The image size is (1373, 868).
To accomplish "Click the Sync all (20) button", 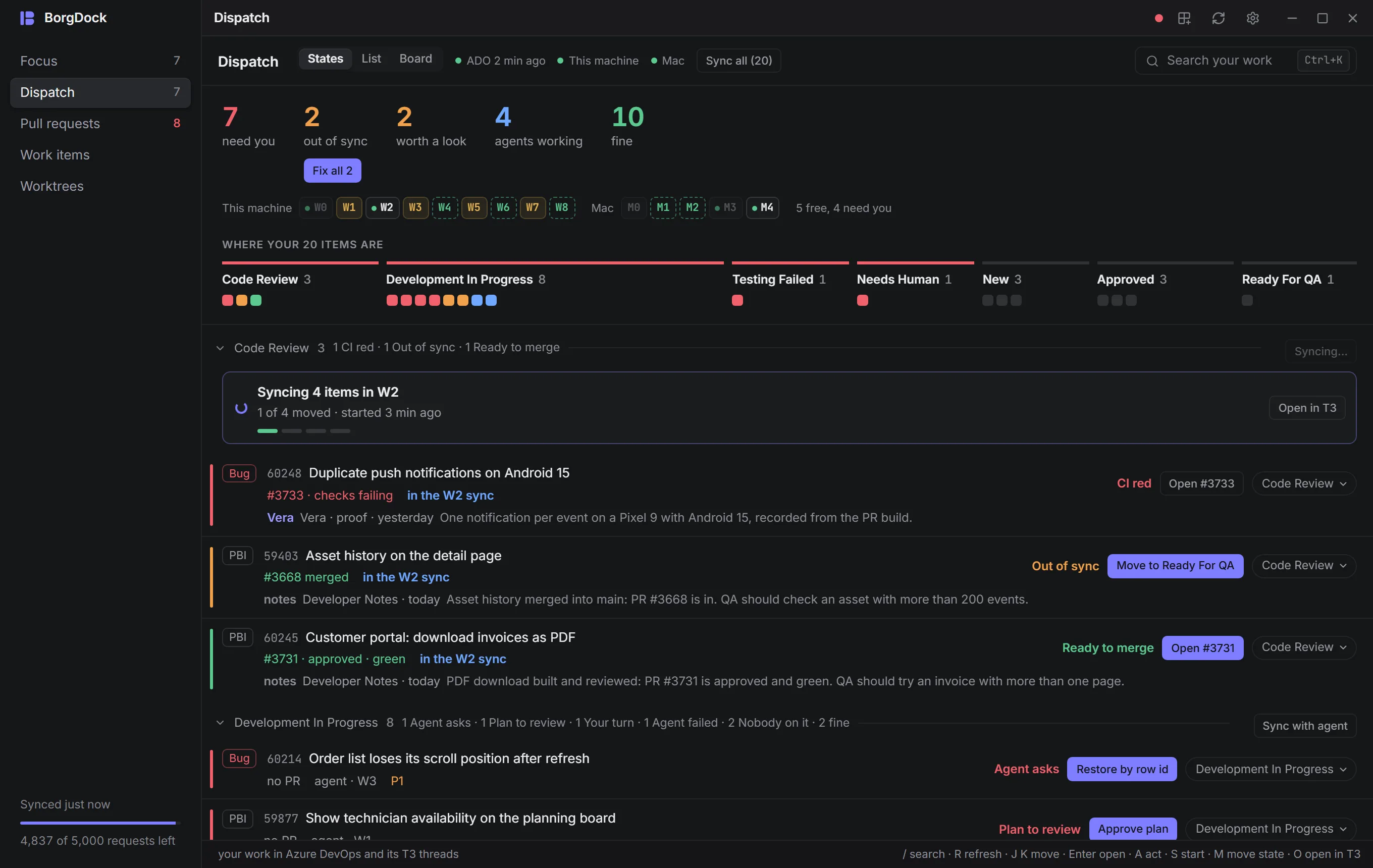I will click(x=738, y=61).
